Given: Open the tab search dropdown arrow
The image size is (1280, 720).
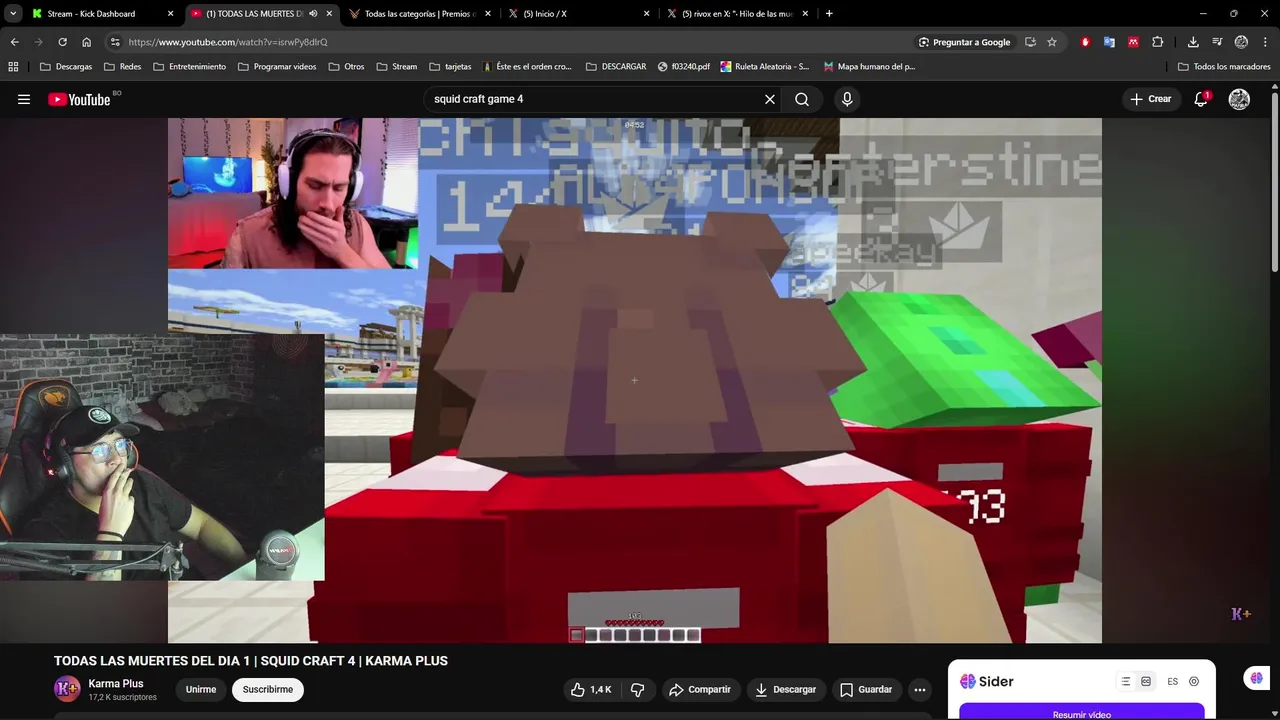Looking at the screenshot, I should pos(13,14).
